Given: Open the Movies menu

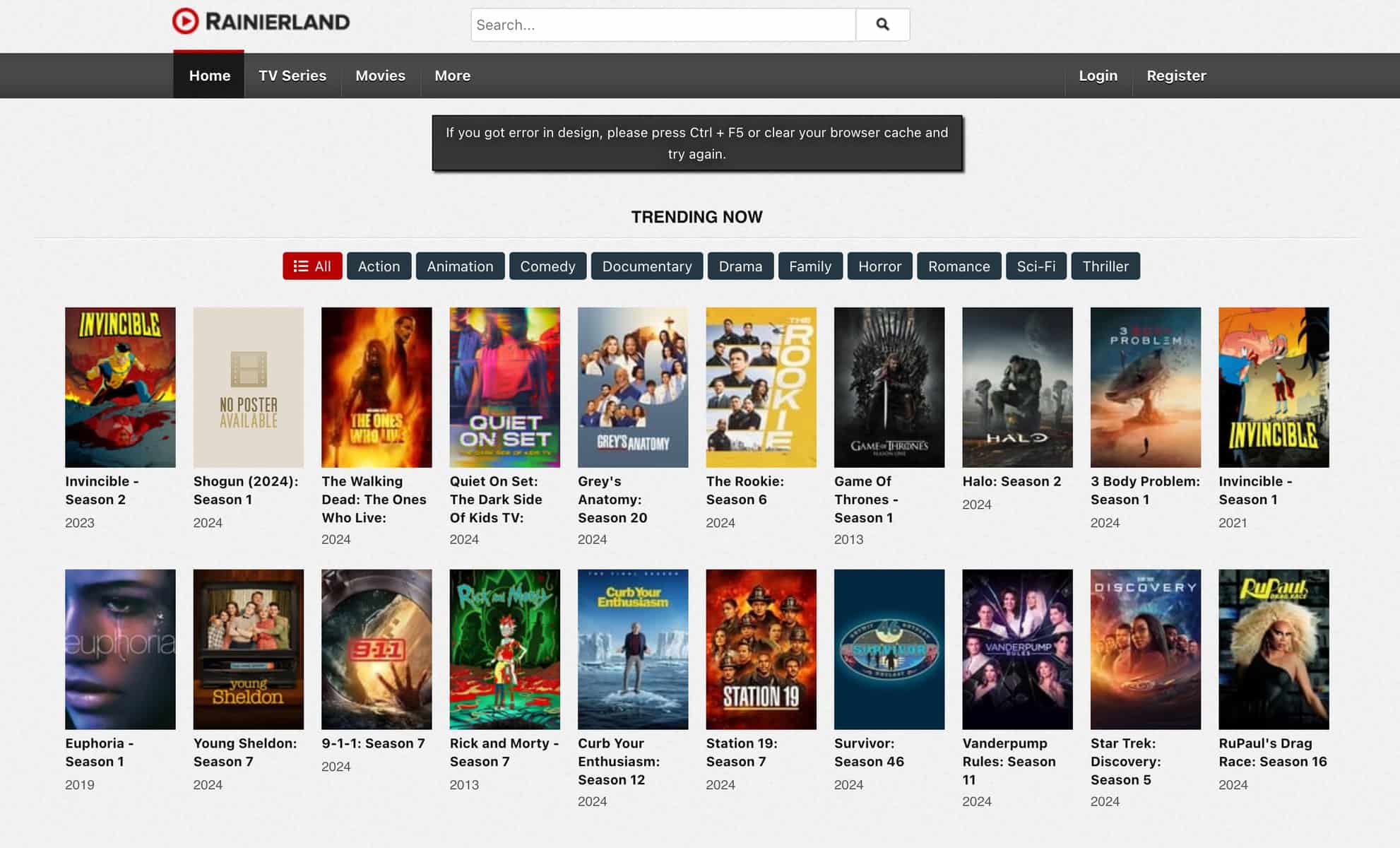Looking at the screenshot, I should [380, 76].
